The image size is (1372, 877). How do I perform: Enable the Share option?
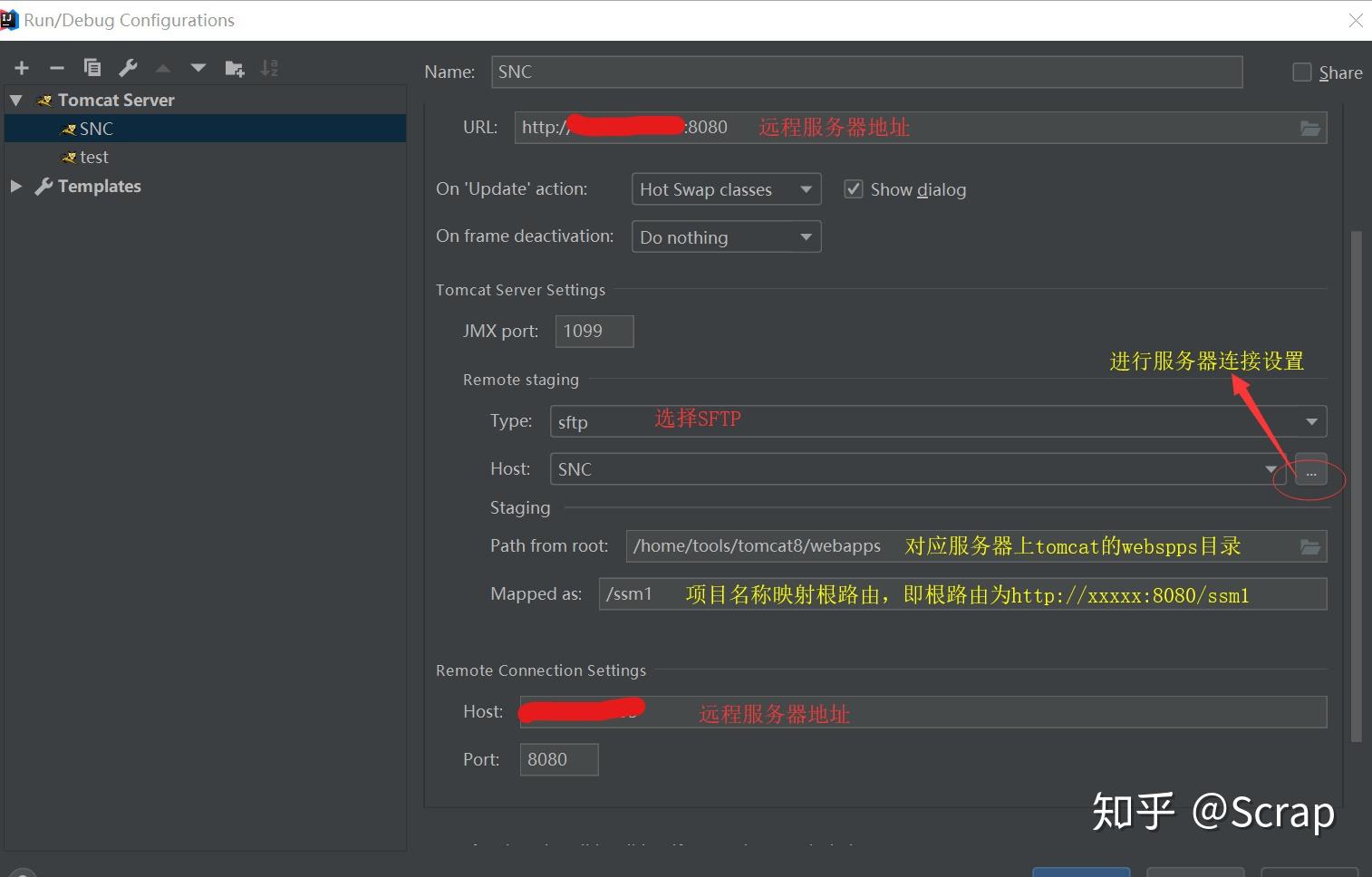click(x=1302, y=72)
